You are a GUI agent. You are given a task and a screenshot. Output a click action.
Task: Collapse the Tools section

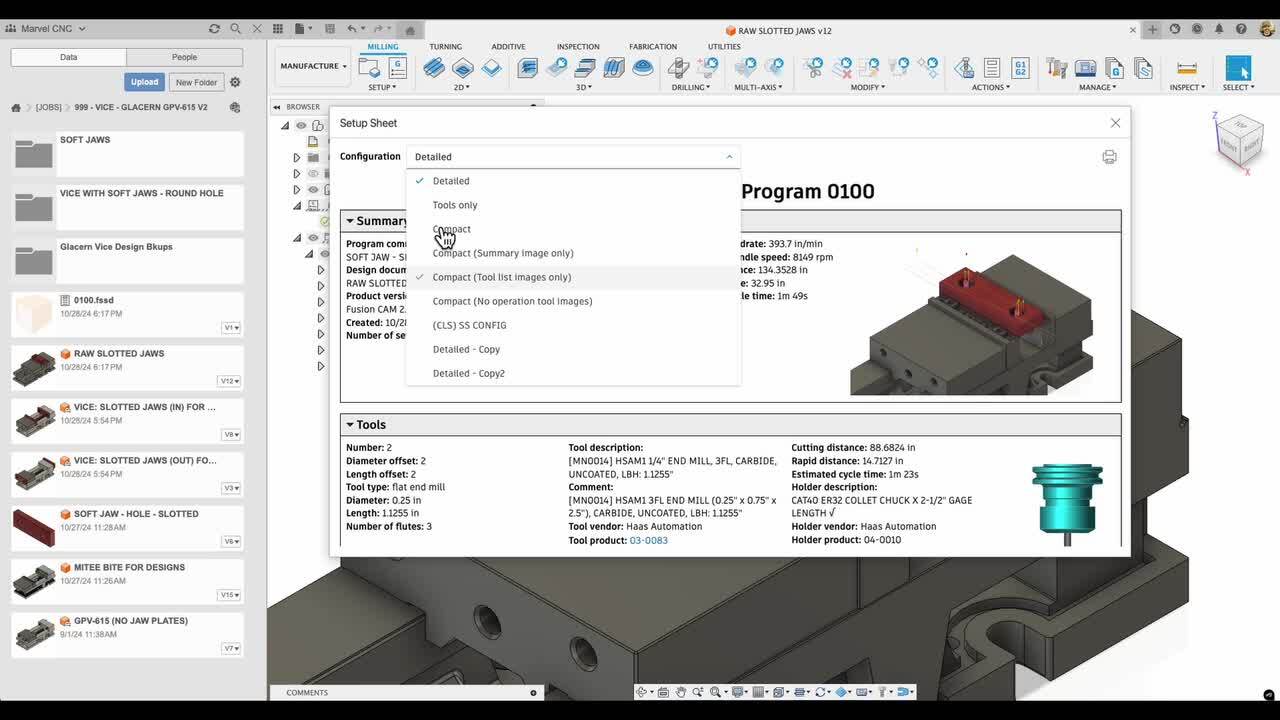click(350, 425)
